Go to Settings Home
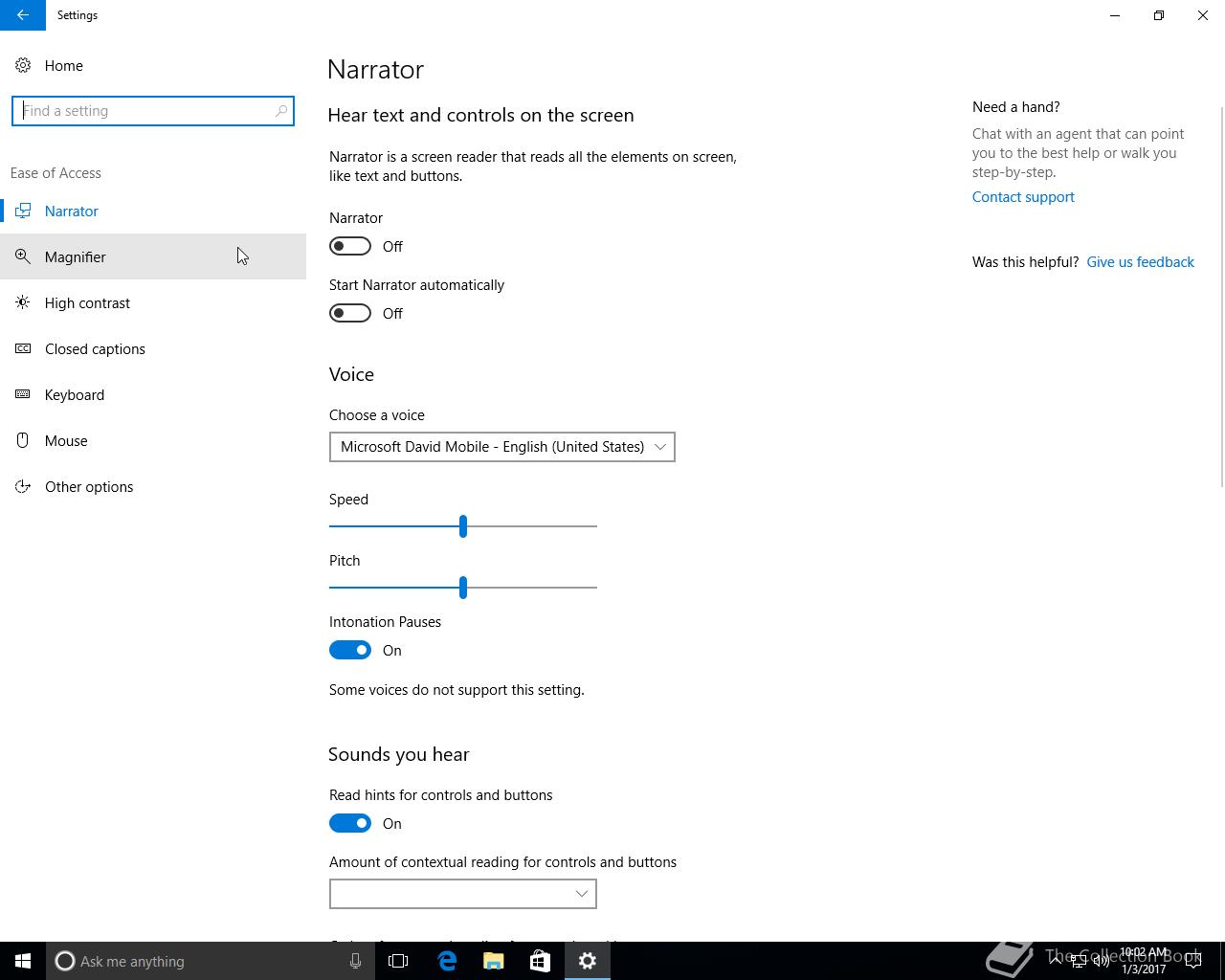This screenshot has width=1225, height=980. tap(153, 66)
